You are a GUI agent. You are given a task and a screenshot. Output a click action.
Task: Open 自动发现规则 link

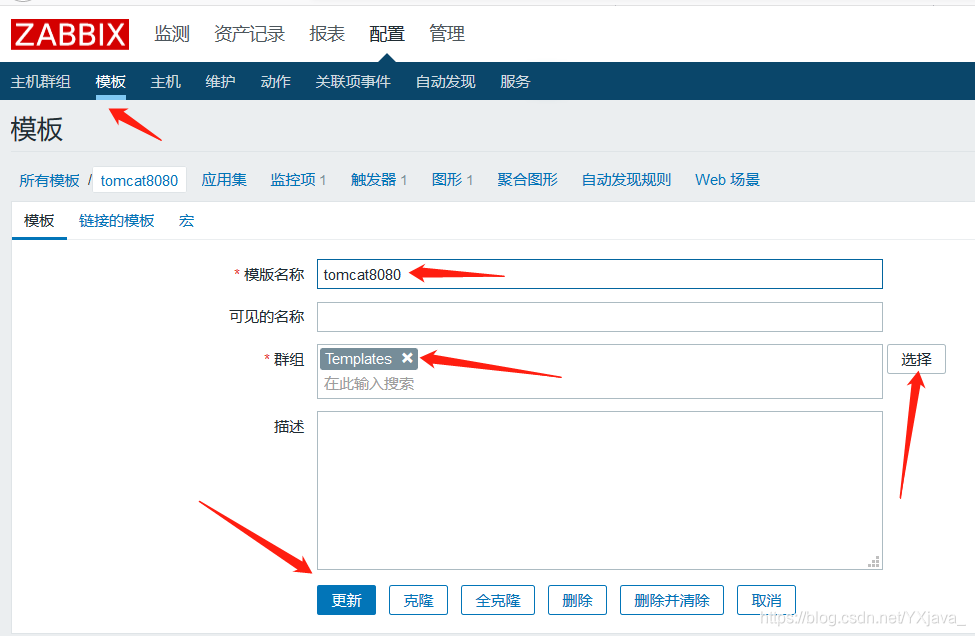pyautogui.click(x=626, y=180)
